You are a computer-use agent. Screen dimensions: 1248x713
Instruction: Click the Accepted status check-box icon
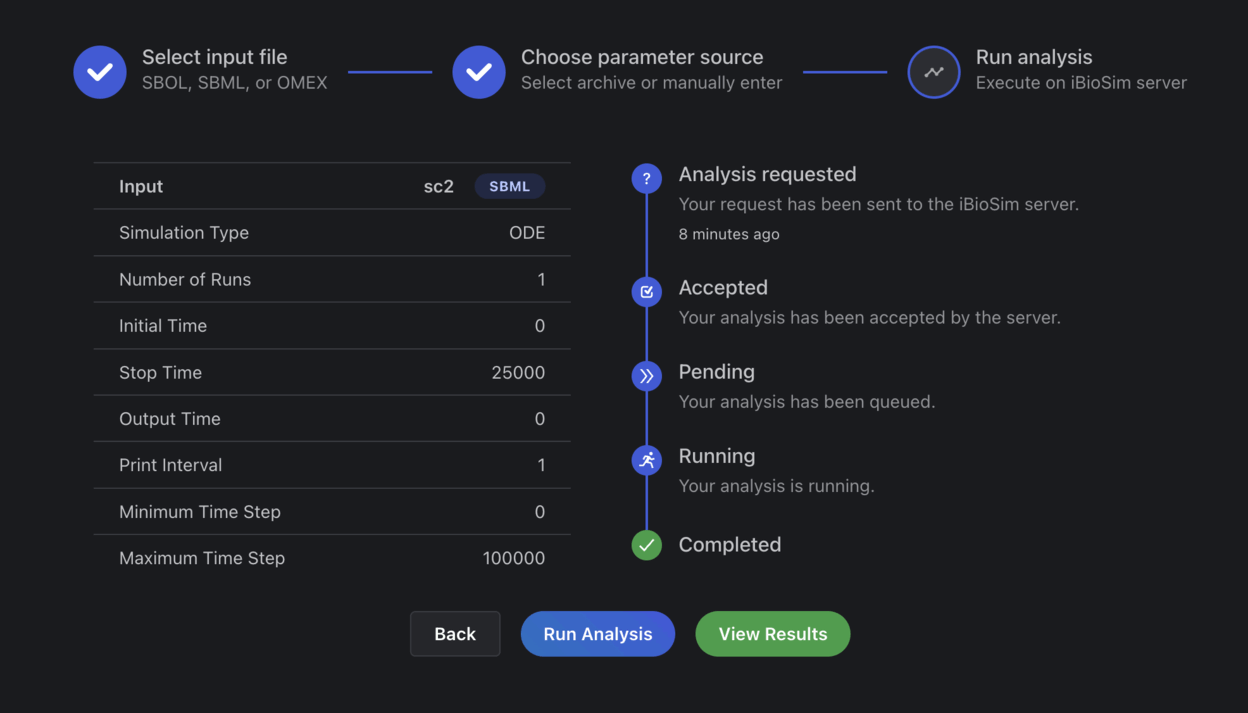click(x=647, y=292)
